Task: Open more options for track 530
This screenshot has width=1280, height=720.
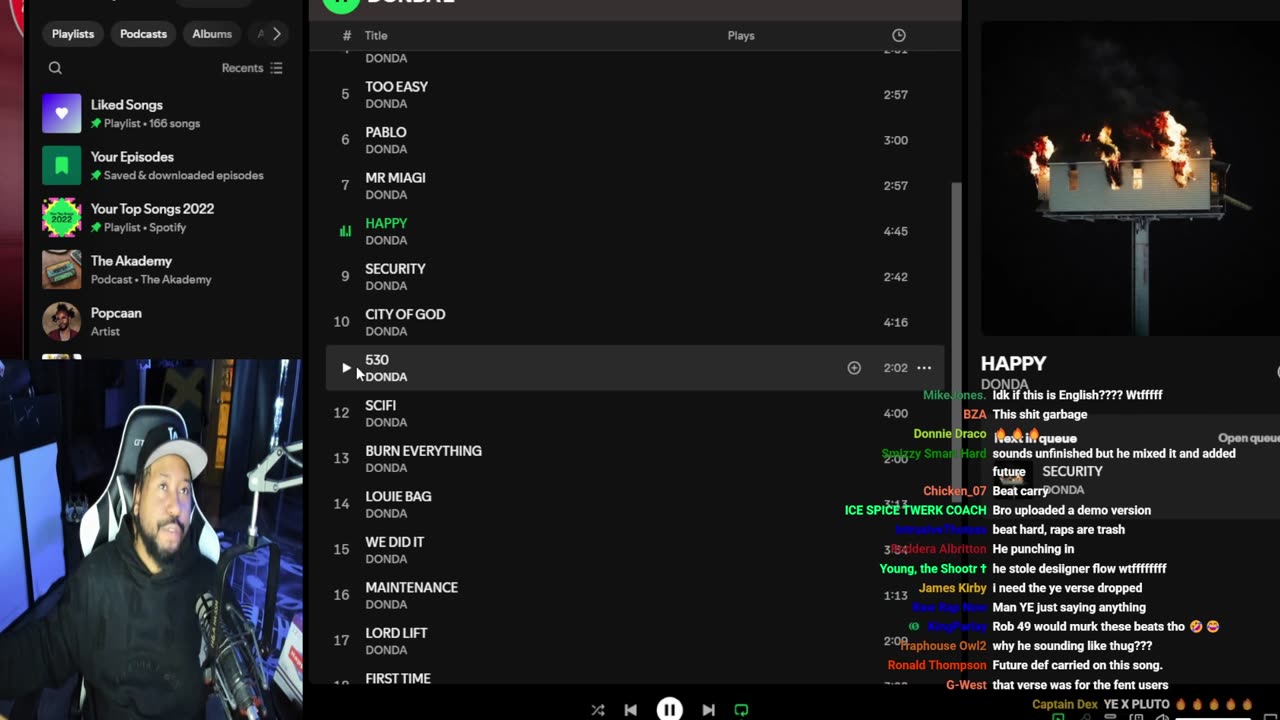Action: click(924, 368)
